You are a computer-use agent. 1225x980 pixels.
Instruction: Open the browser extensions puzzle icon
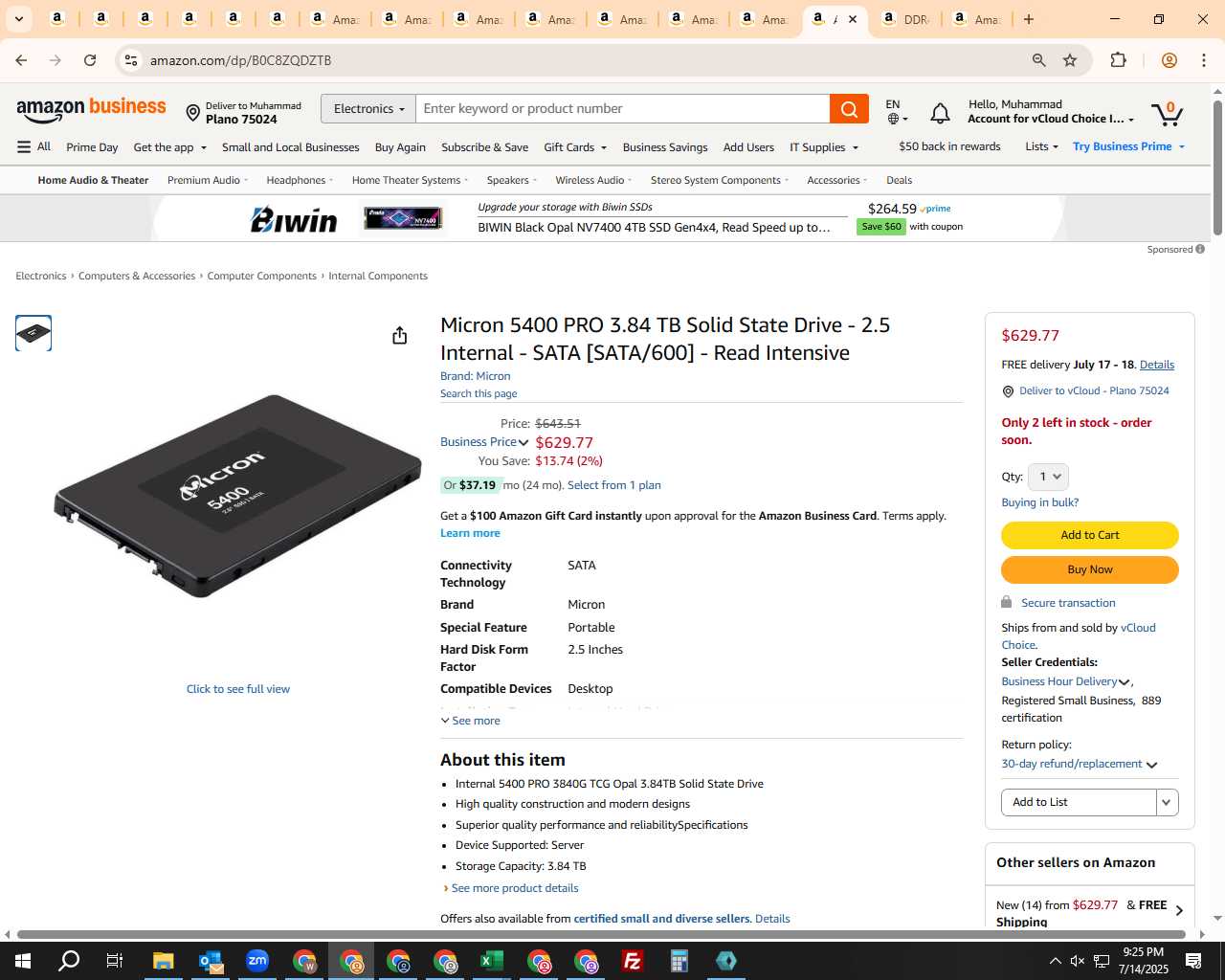[x=1118, y=60]
